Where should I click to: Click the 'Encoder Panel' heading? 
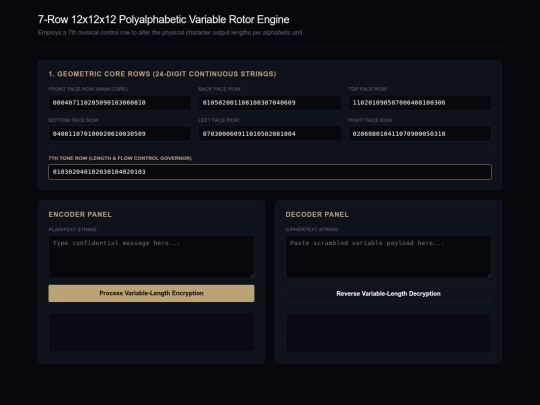pyautogui.click(x=80, y=215)
